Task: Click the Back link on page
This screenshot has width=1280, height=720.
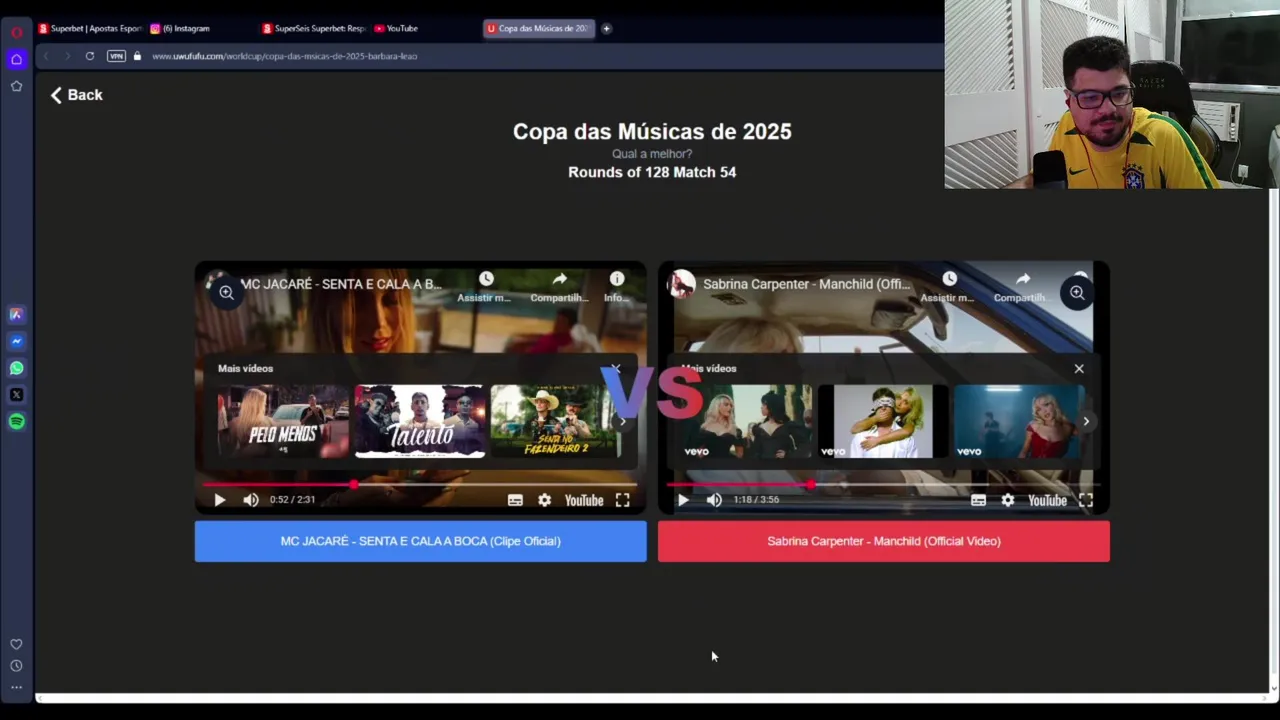Action: (x=77, y=95)
